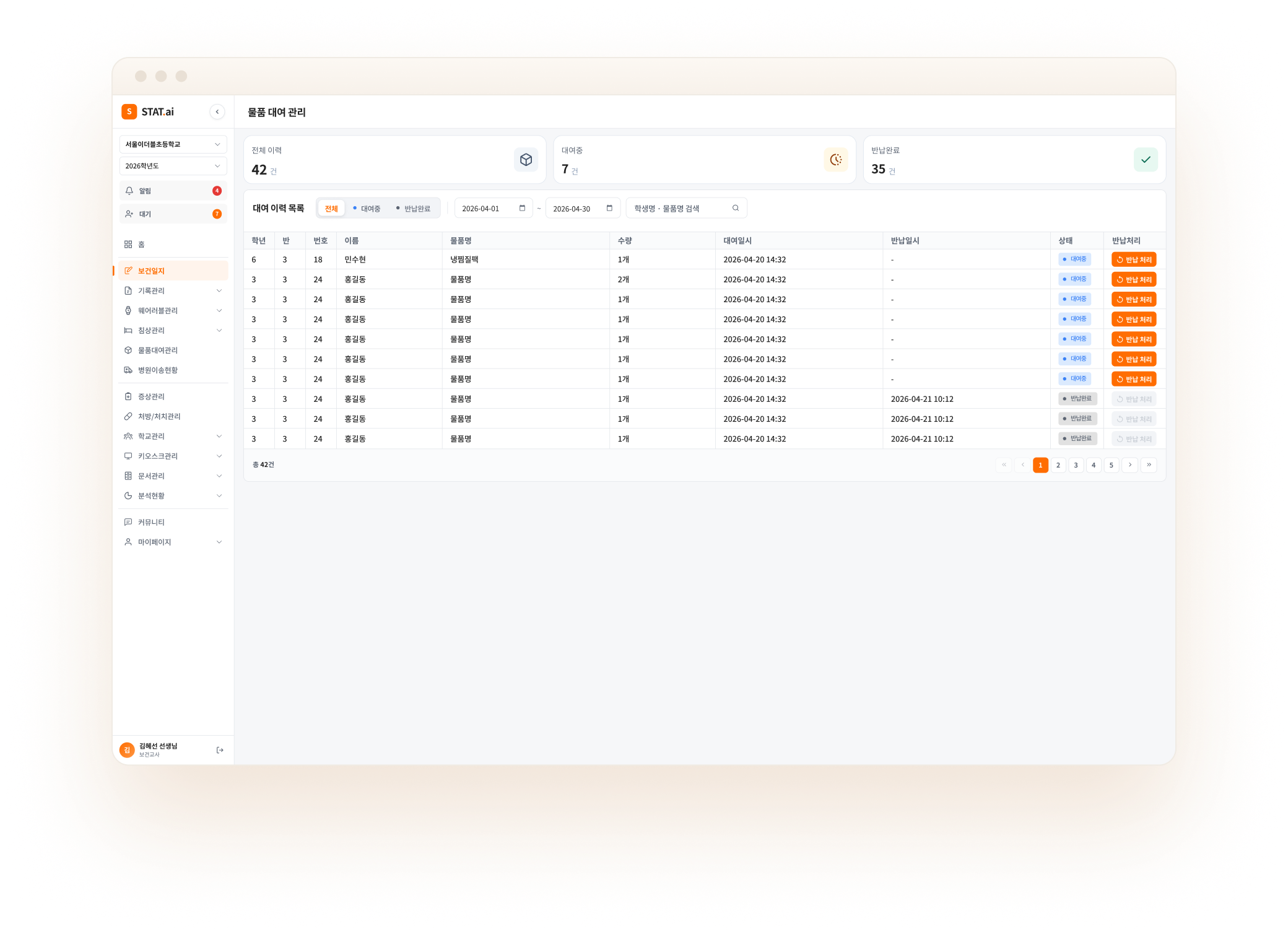Go to page 4 of results
The image size is (1288, 932).
(x=1094, y=465)
